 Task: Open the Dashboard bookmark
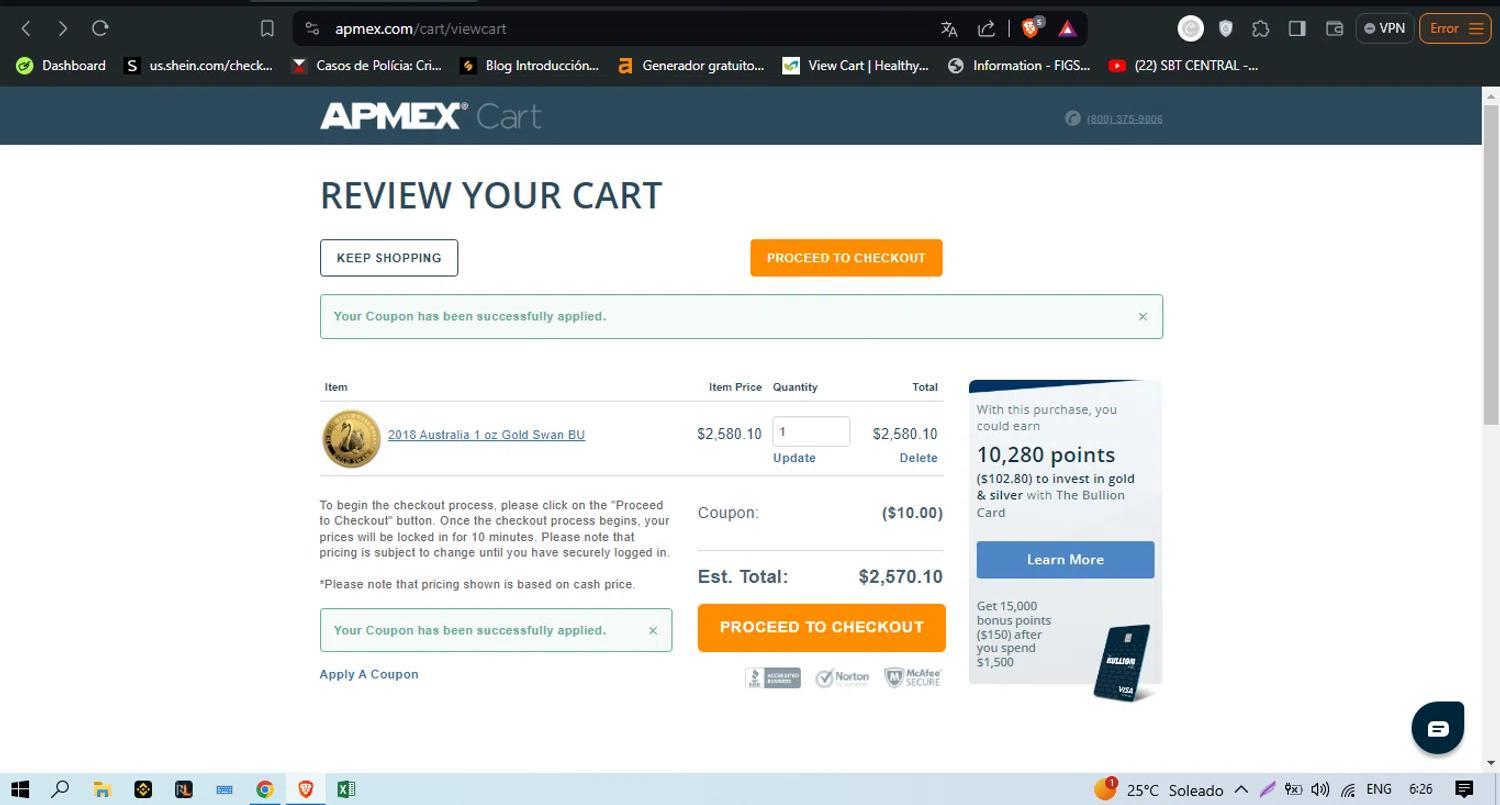(x=61, y=65)
